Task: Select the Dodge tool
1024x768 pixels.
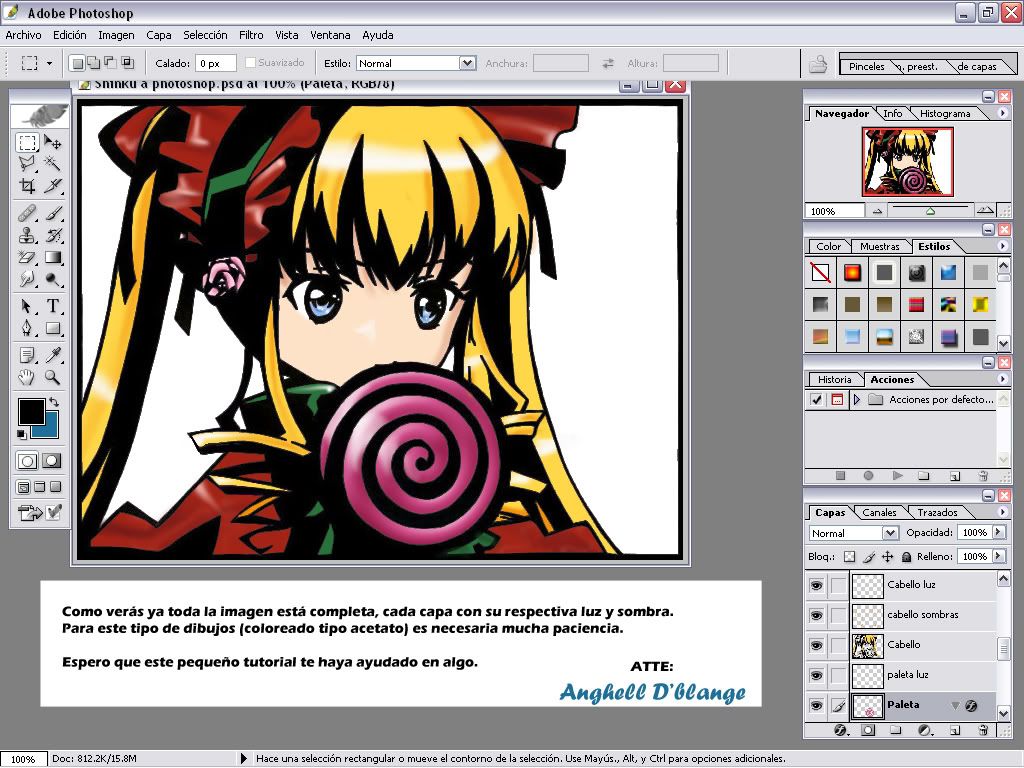Action: [53, 280]
